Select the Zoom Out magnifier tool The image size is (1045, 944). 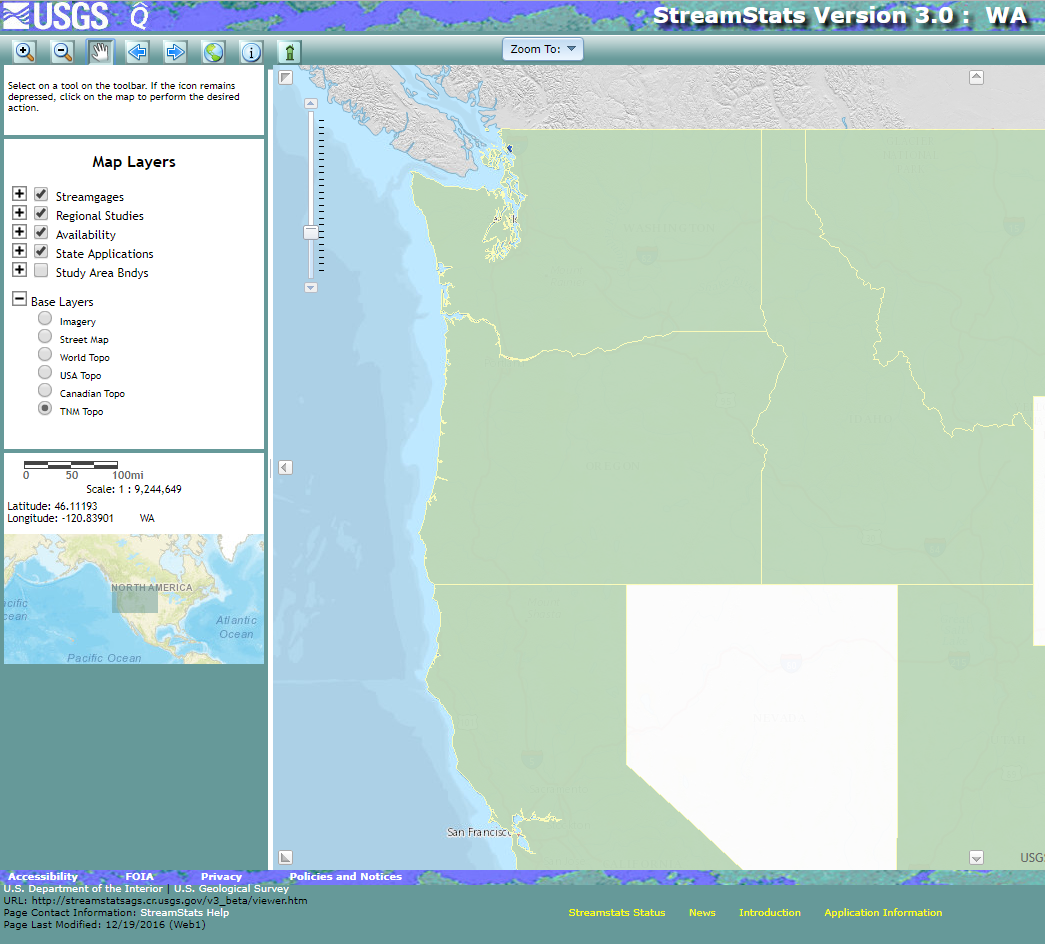(x=62, y=51)
